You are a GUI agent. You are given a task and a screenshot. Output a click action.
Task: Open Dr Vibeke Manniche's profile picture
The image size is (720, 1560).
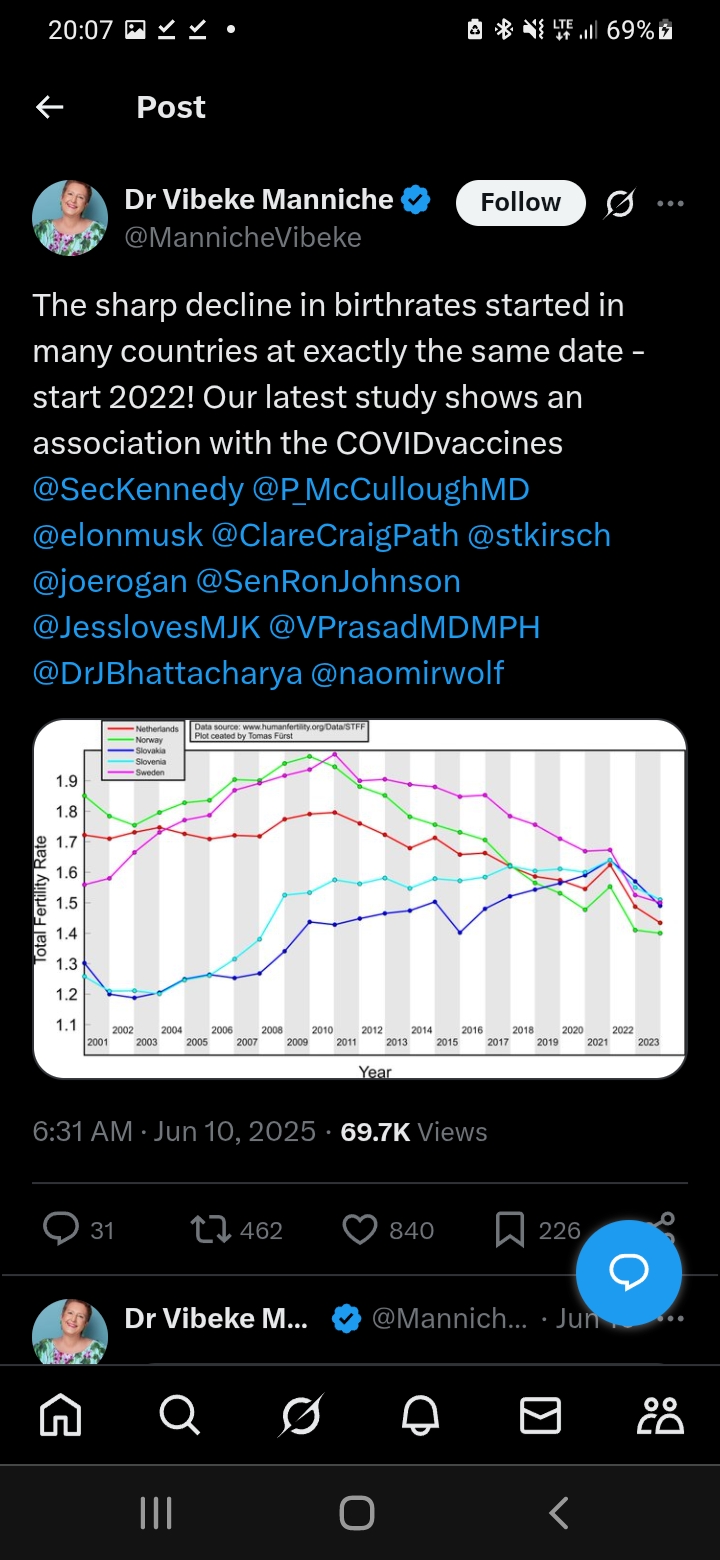coord(70,218)
